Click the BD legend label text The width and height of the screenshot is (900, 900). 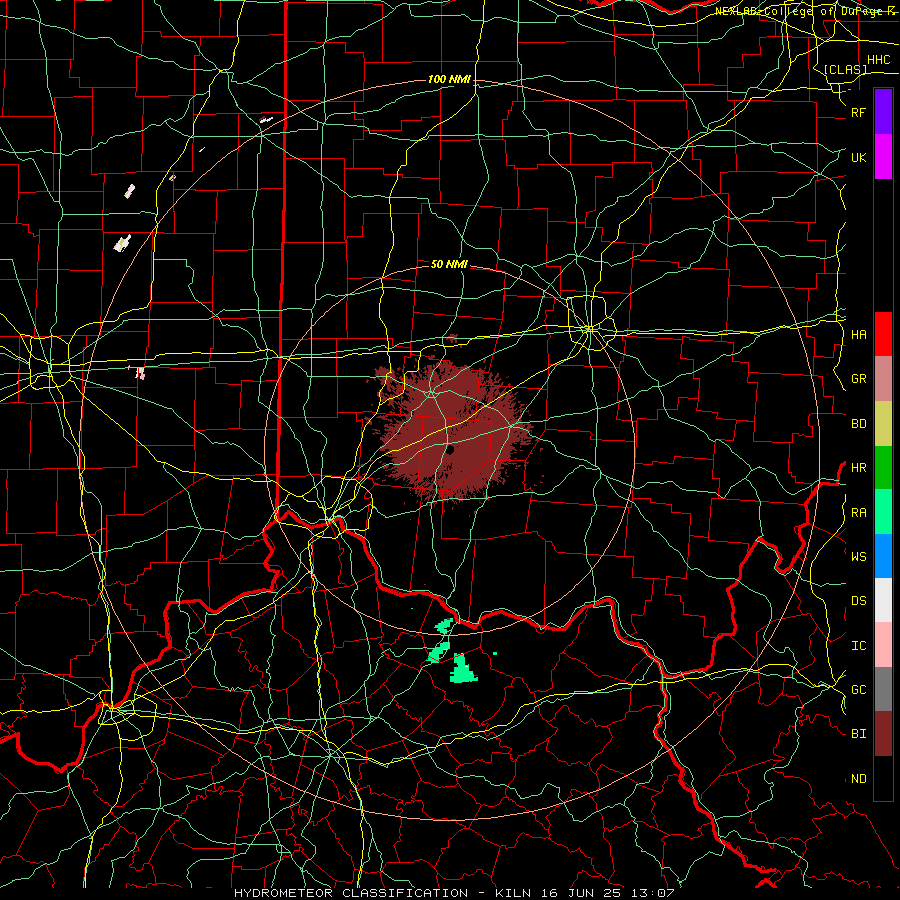tap(859, 424)
